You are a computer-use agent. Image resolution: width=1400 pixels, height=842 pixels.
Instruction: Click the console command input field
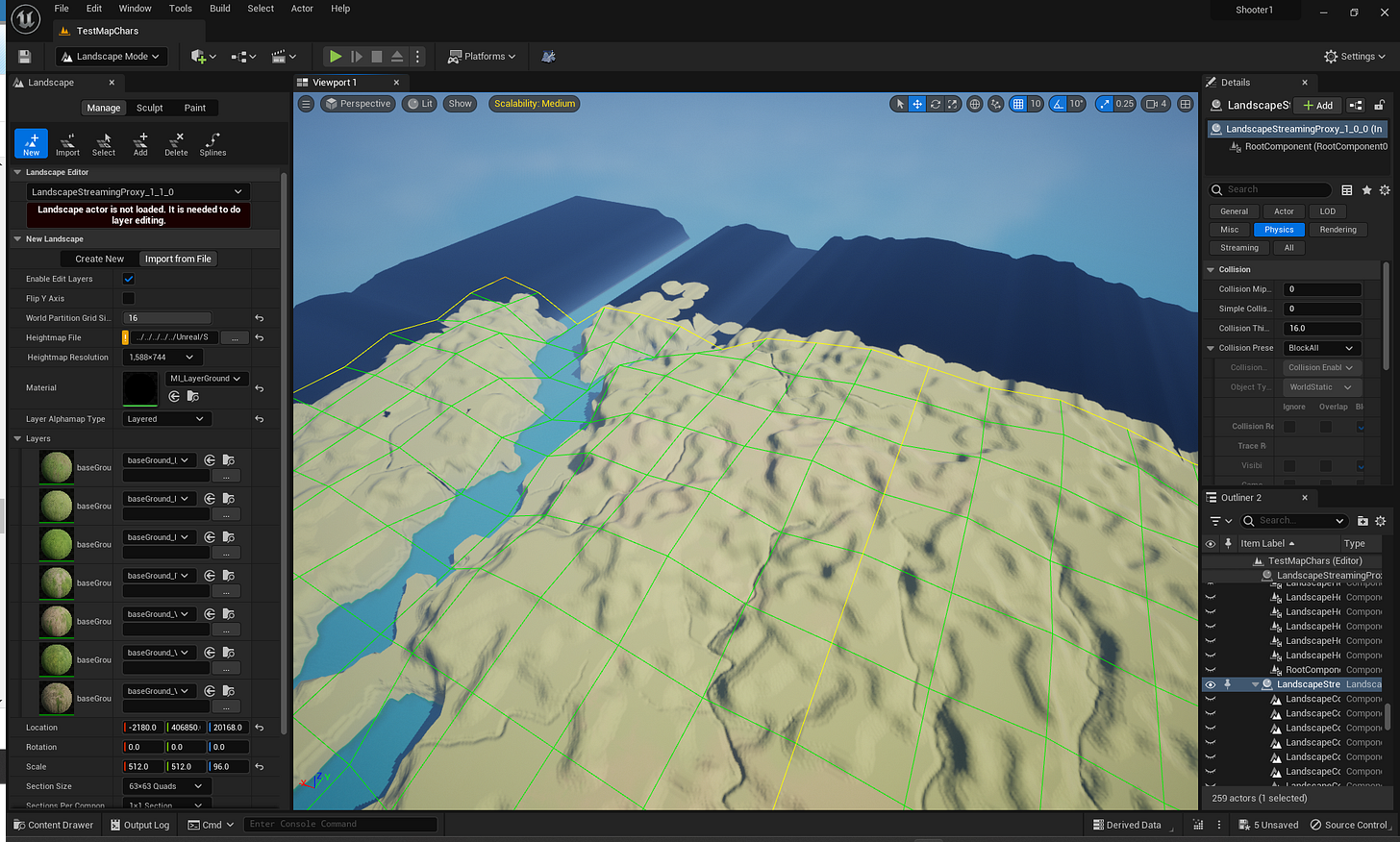[340, 824]
